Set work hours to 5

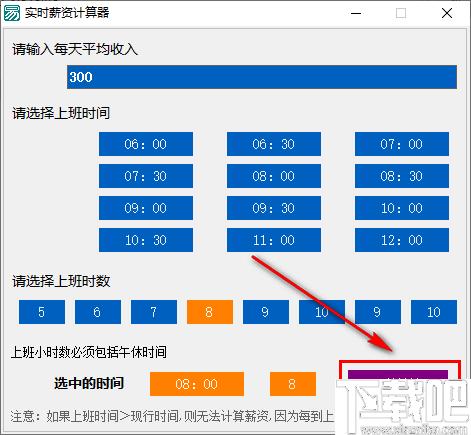42,312
